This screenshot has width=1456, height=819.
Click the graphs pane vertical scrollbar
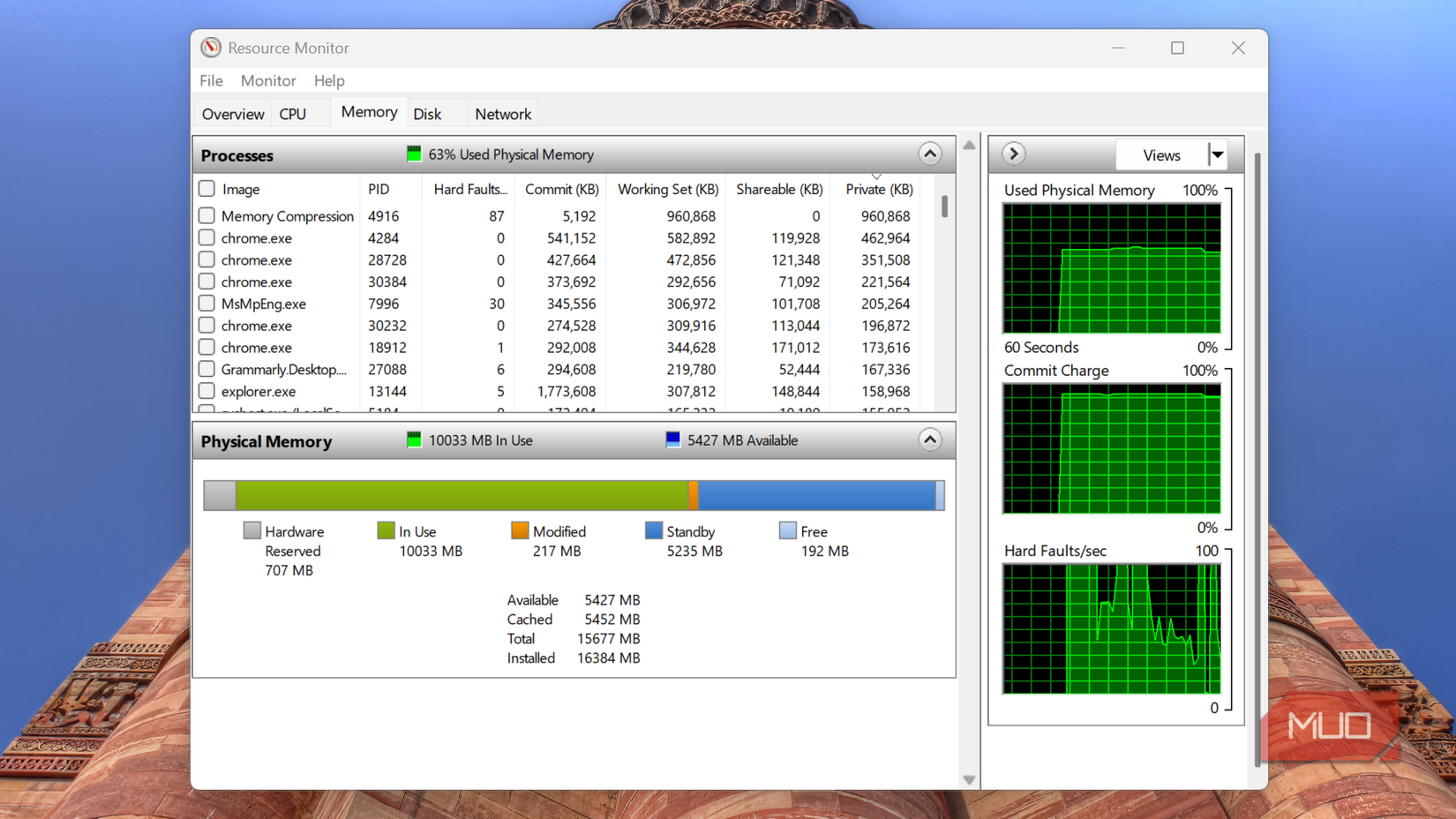coord(1257,459)
